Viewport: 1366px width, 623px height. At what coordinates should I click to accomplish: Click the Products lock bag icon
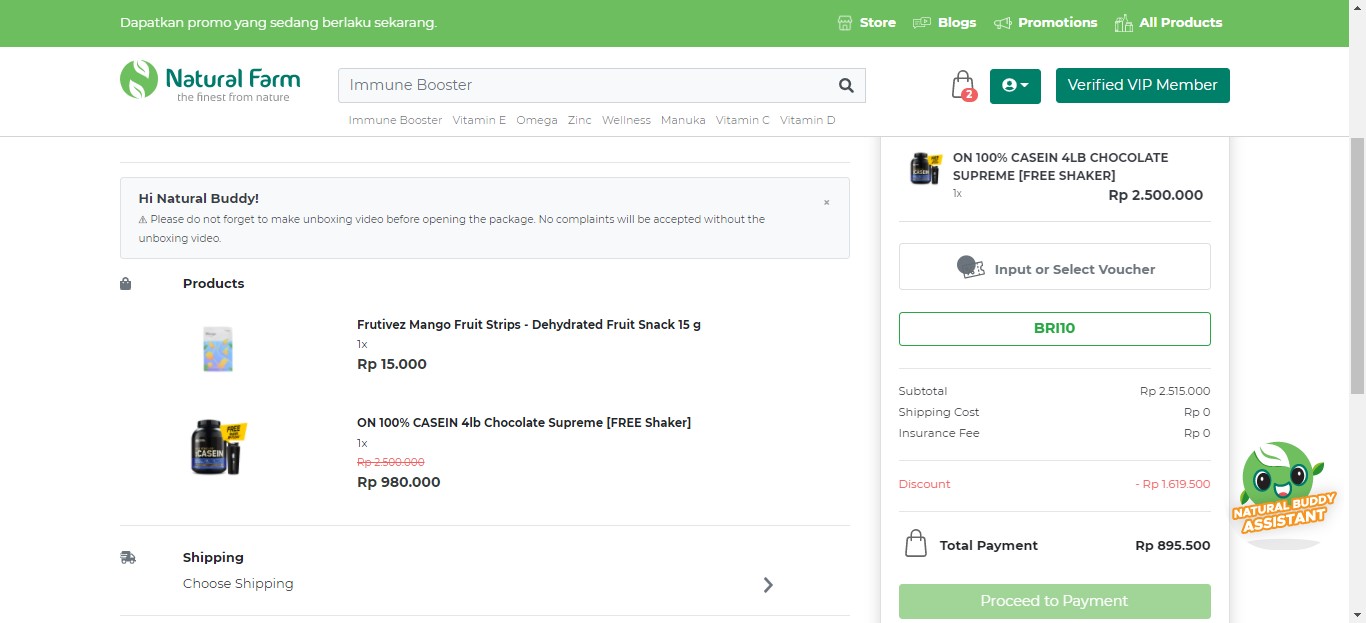pos(126,284)
